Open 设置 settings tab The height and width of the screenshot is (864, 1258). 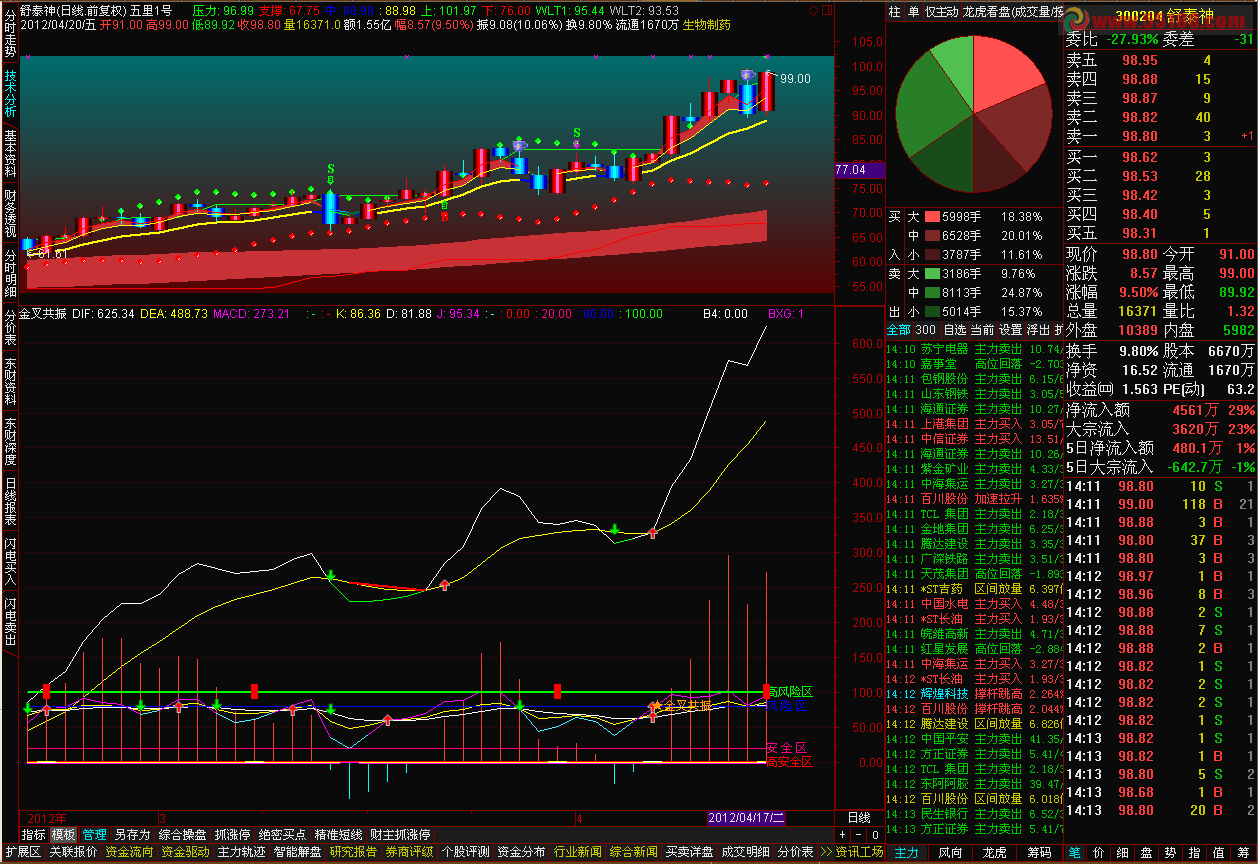(x=1011, y=329)
